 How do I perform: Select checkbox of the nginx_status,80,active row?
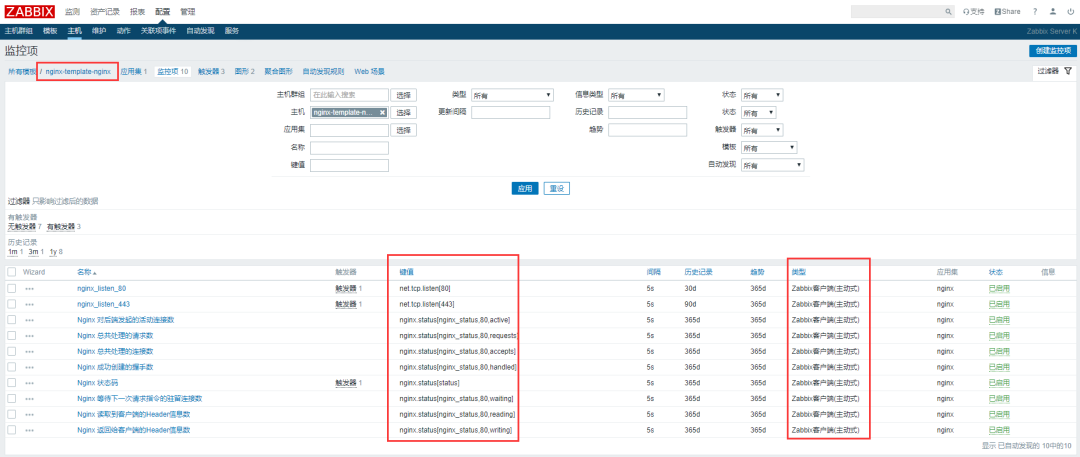(x=12, y=320)
